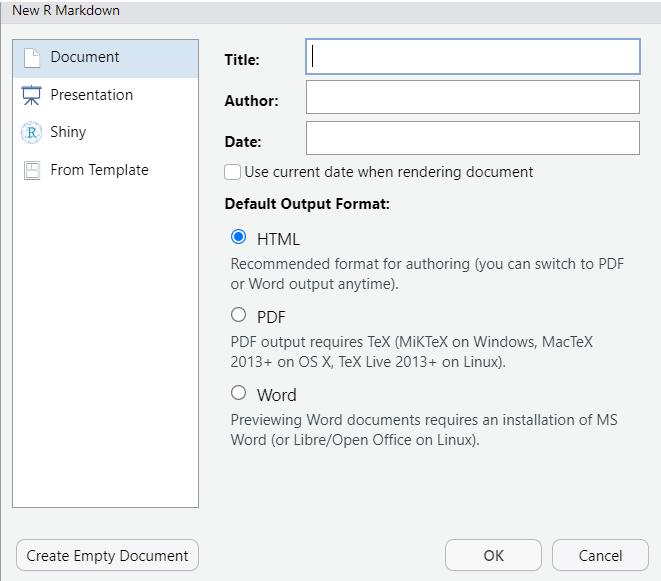The width and height of the screenshot is (661, 581).
Task: Choose the Shiny entry label
Action: pos(68,132)
